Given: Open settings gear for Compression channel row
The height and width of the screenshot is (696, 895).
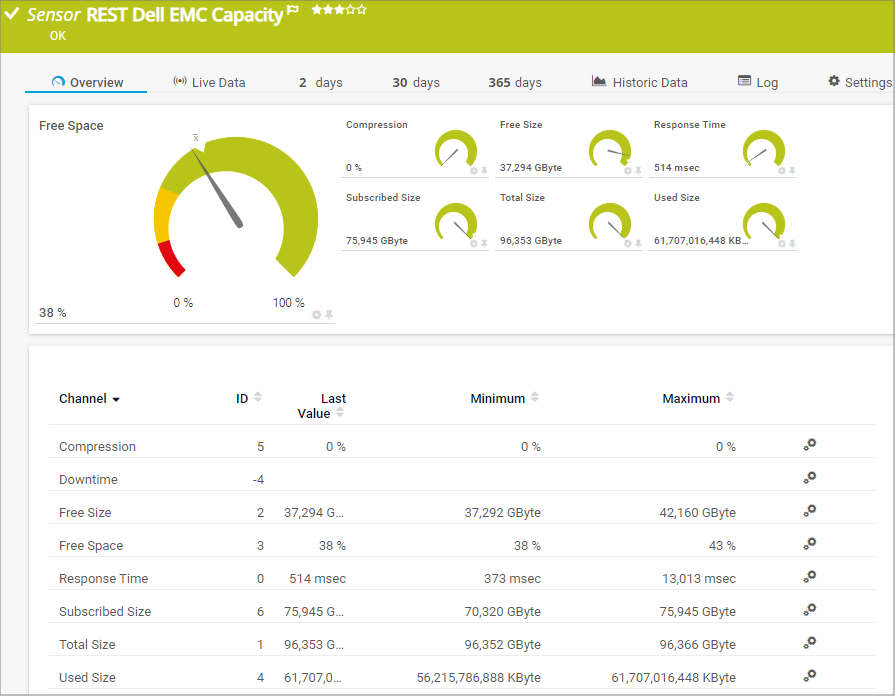Looking at the screenshot, I should pos(810,445).
